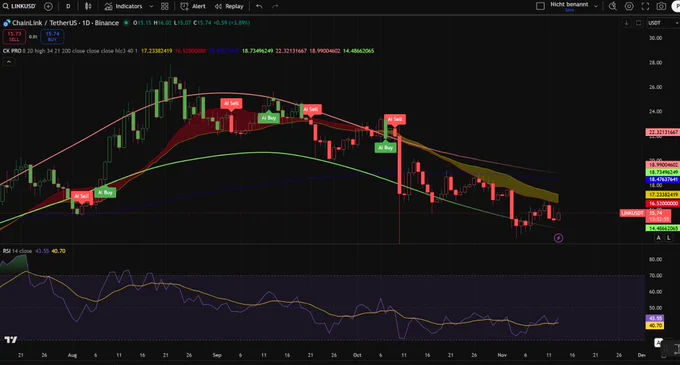Click the green 14.48662065 price label
Viewport: 680px width, 365px height.
(663, 228)
